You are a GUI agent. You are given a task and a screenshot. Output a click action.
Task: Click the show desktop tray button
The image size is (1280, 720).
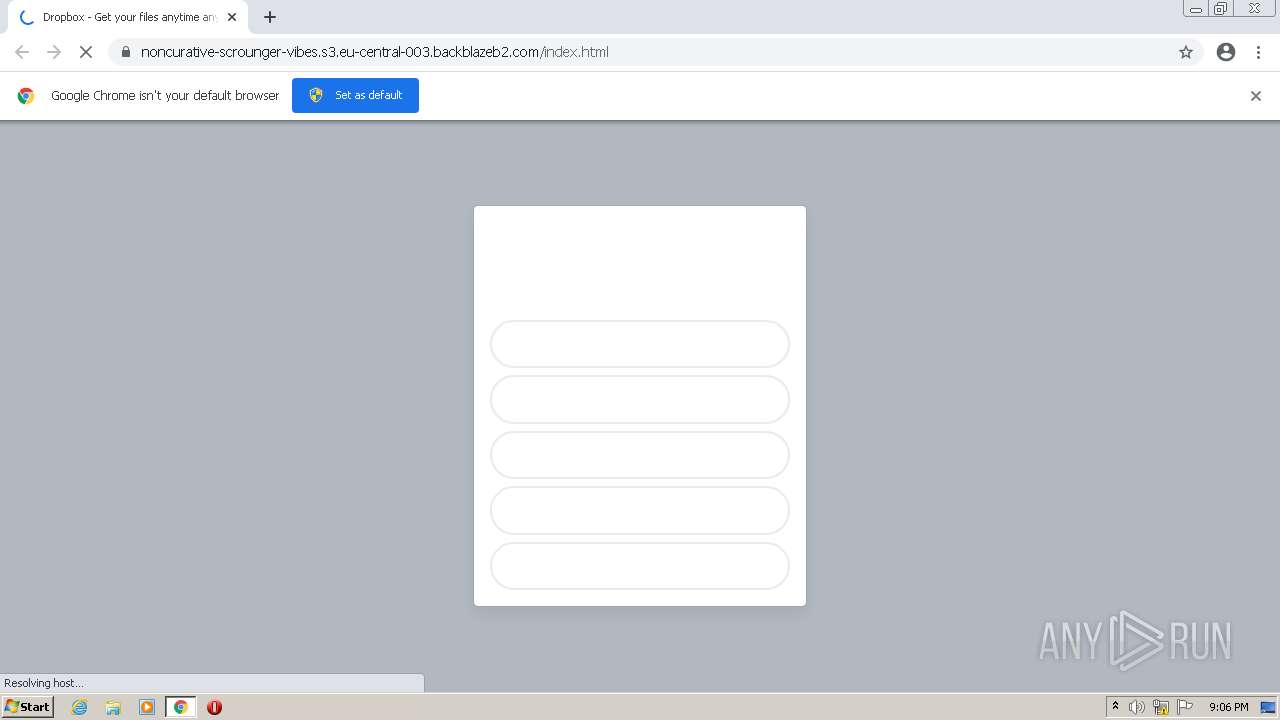(1269, 707)
